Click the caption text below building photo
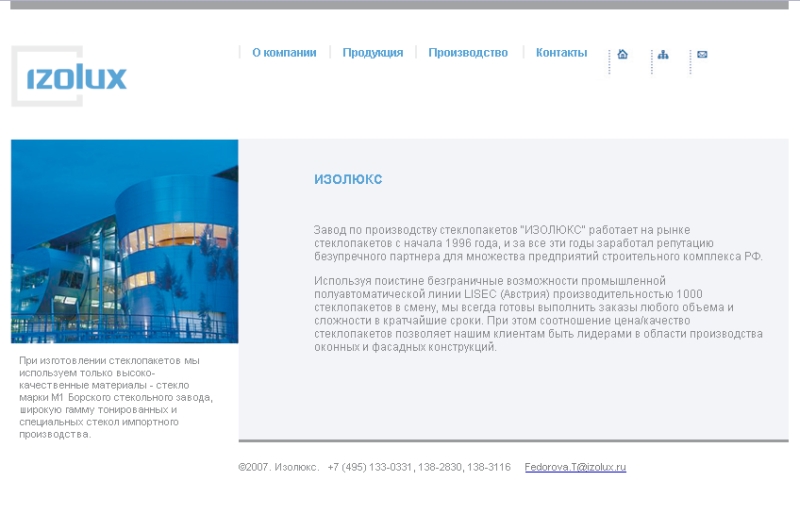The width and height of the screenshot is (800, 514). point(115,397)
